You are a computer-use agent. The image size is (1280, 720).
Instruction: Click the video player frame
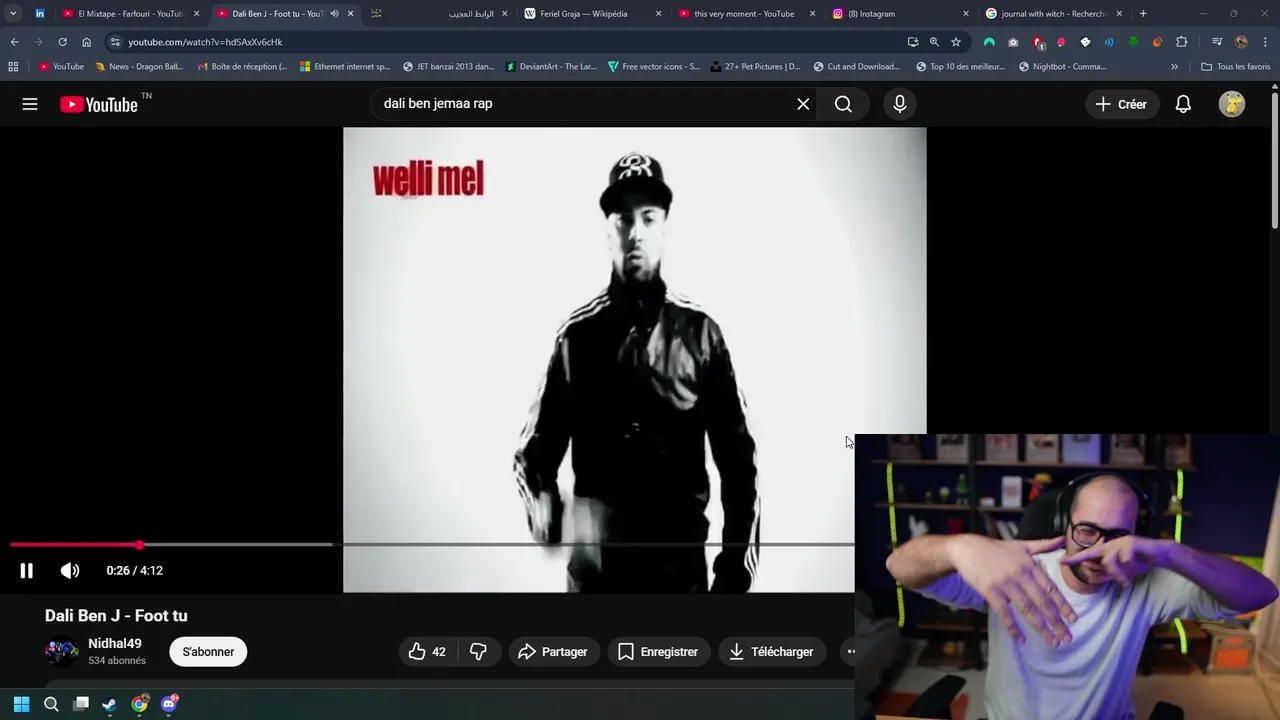click(x=634, y=360)
